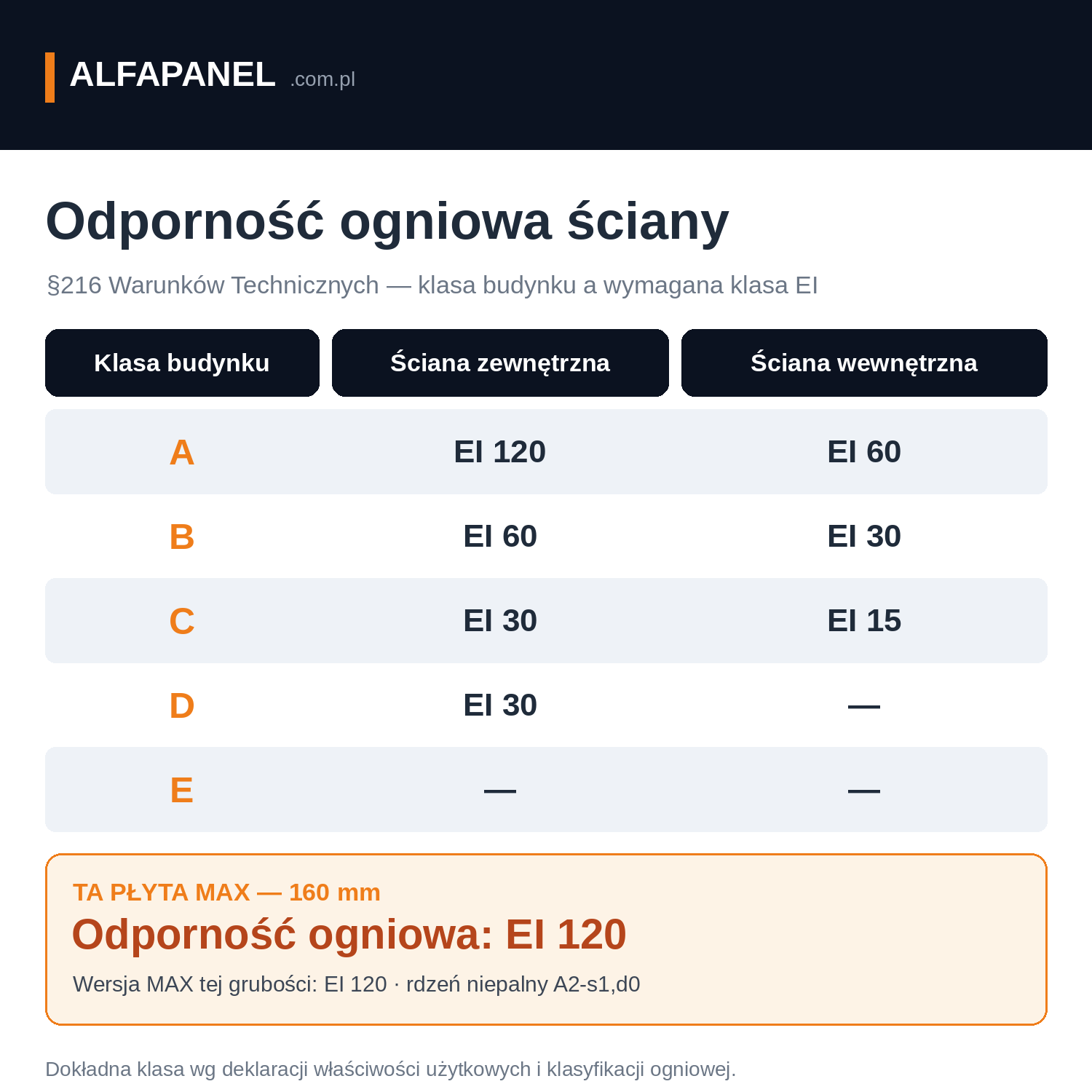This screenshot has width=1092, height=1092.
Task: Click the EI 120 cell in row A
Action: pyautogui.click(x=500, y=452)
